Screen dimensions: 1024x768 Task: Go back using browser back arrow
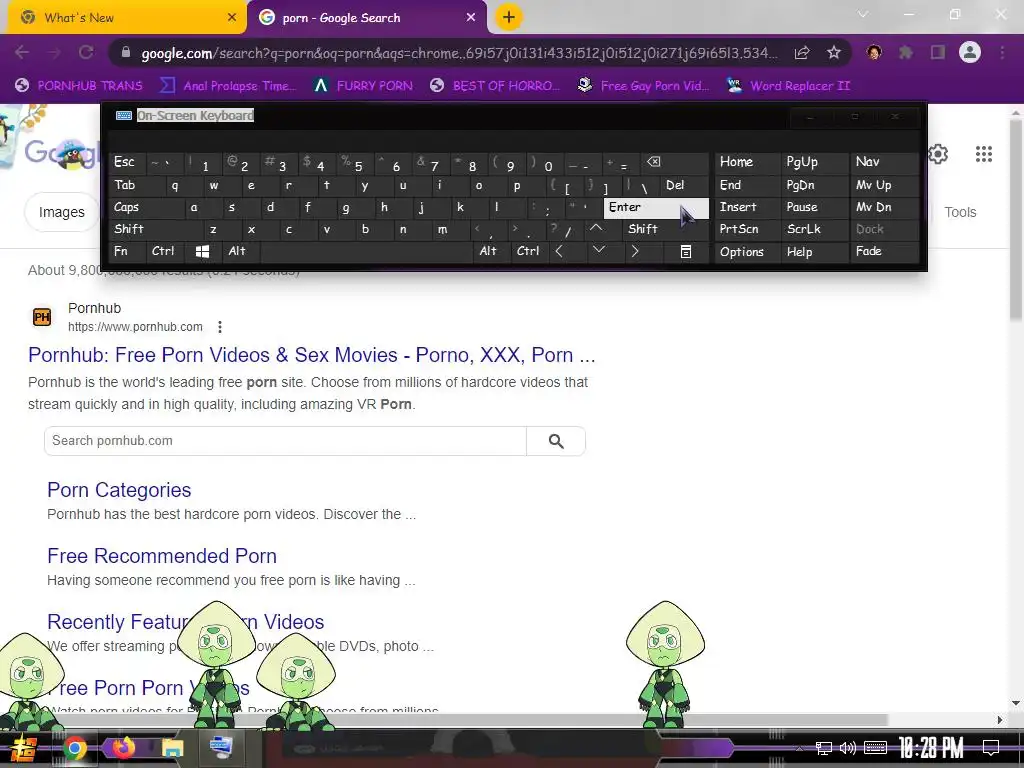pos(22,52)
